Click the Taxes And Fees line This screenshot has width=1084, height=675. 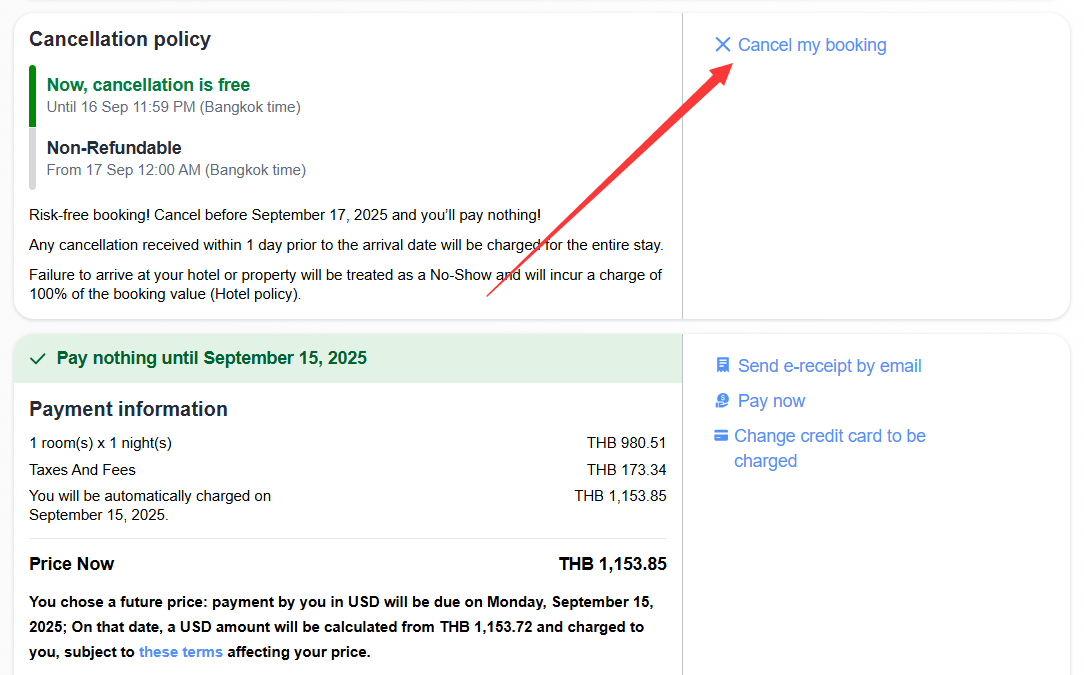point(73,469)
